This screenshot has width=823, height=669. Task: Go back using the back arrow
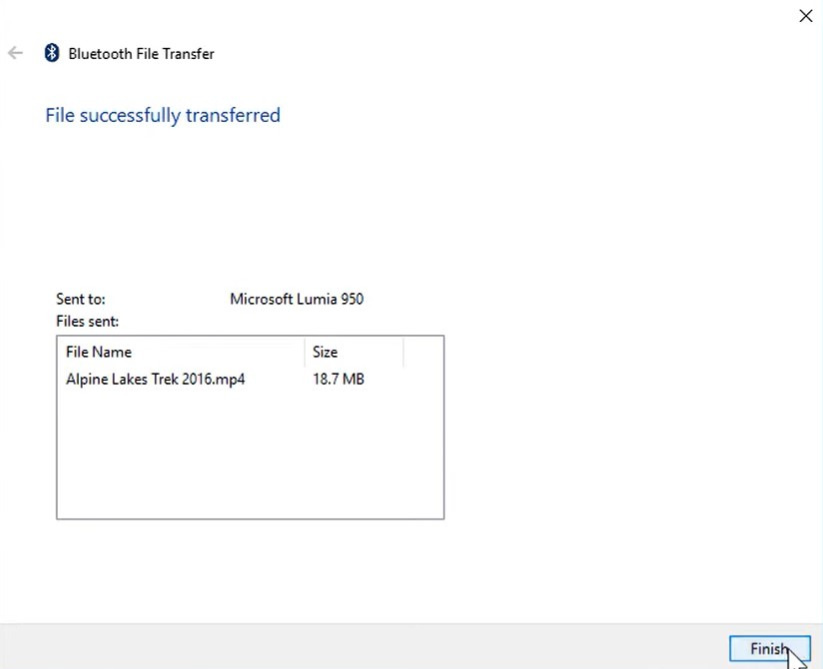15,53
